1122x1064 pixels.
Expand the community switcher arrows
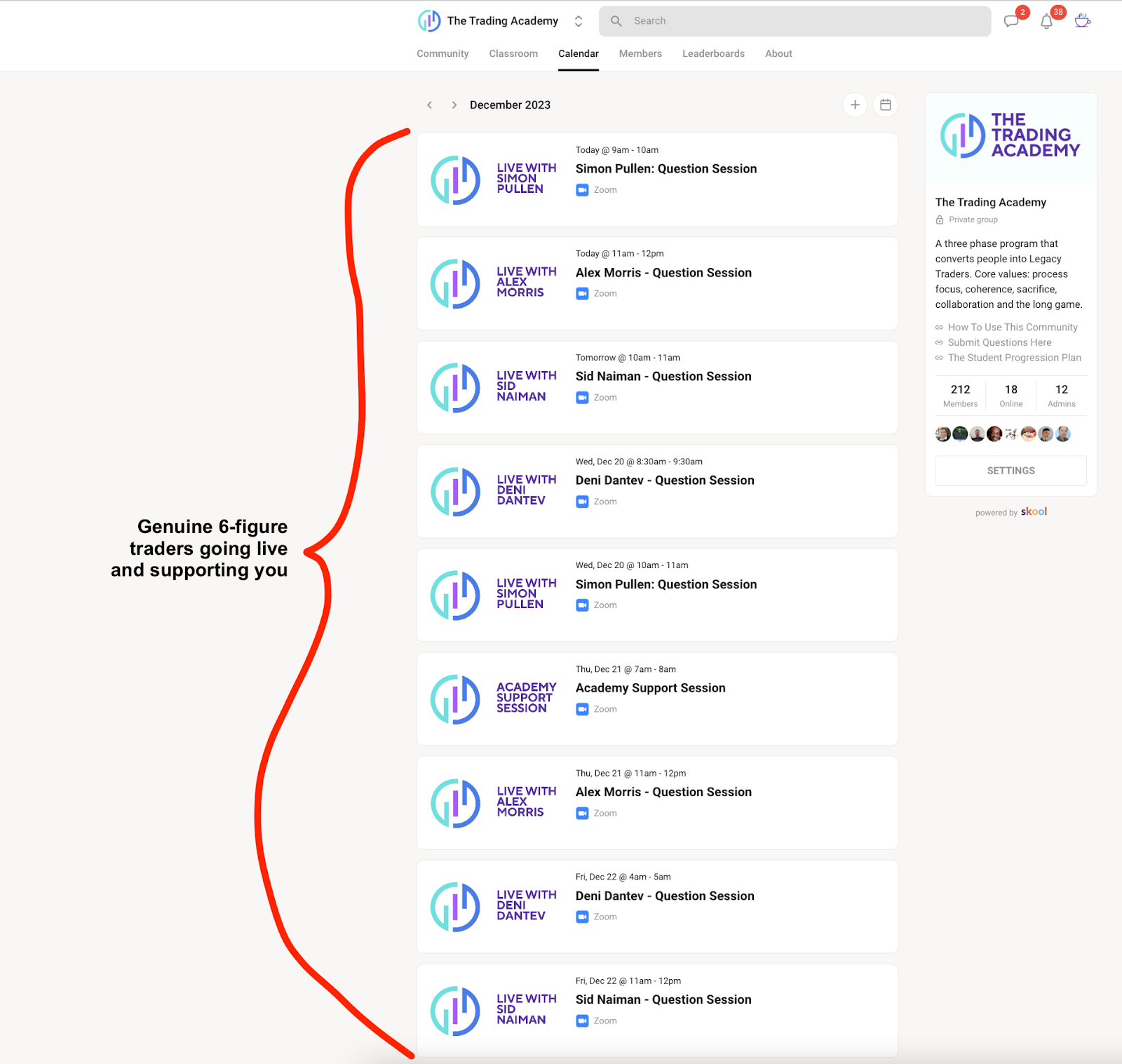click(579, 21)
